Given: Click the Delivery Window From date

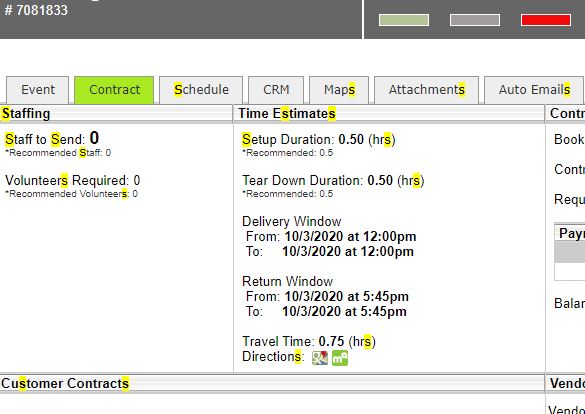Looking at the screenshot, I should coord(350,236).
